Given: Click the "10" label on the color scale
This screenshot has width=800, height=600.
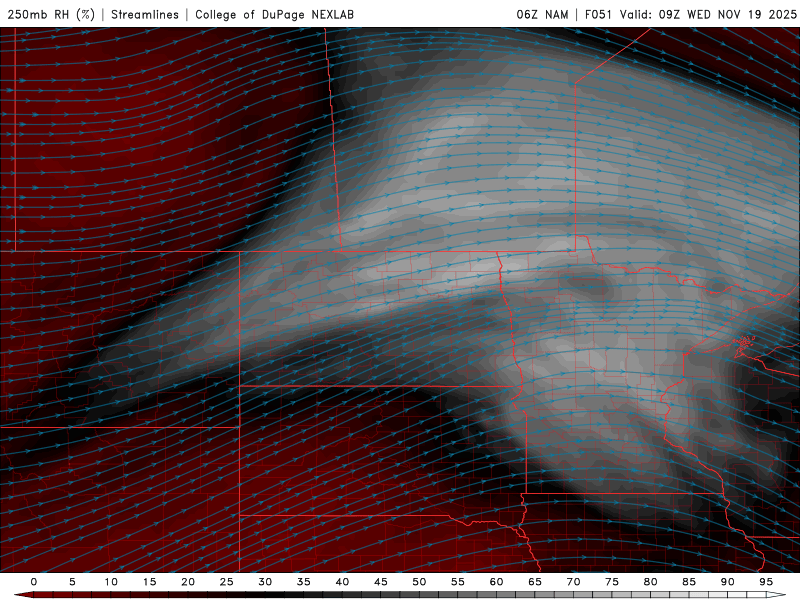Looking at the screenshot, I should click(x=111, y=582).
